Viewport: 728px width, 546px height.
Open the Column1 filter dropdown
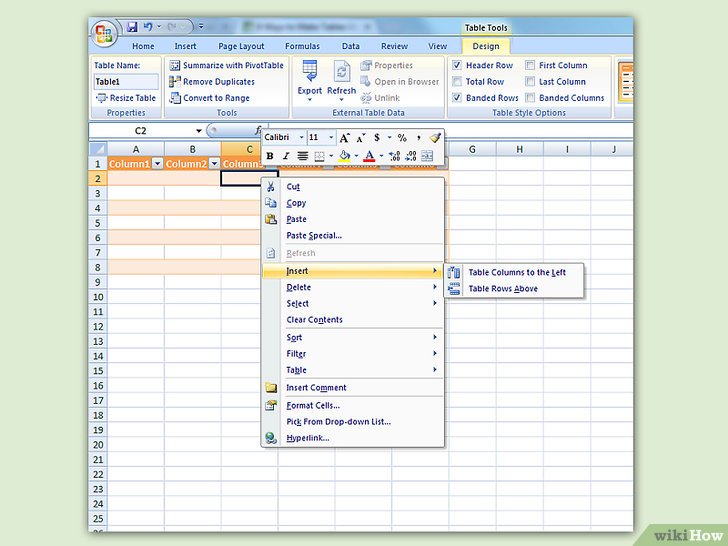tap(157, 164)
